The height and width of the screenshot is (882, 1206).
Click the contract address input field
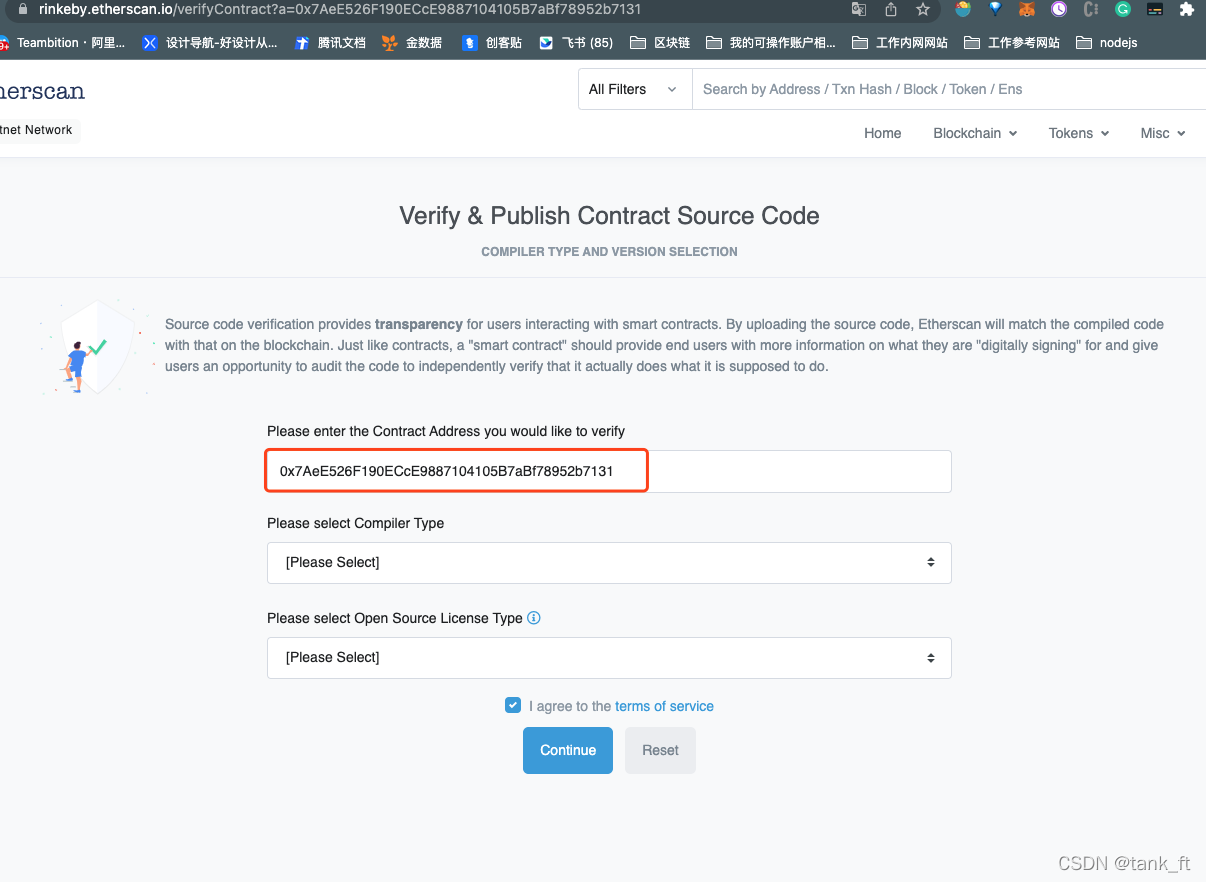tap(455, 470)
